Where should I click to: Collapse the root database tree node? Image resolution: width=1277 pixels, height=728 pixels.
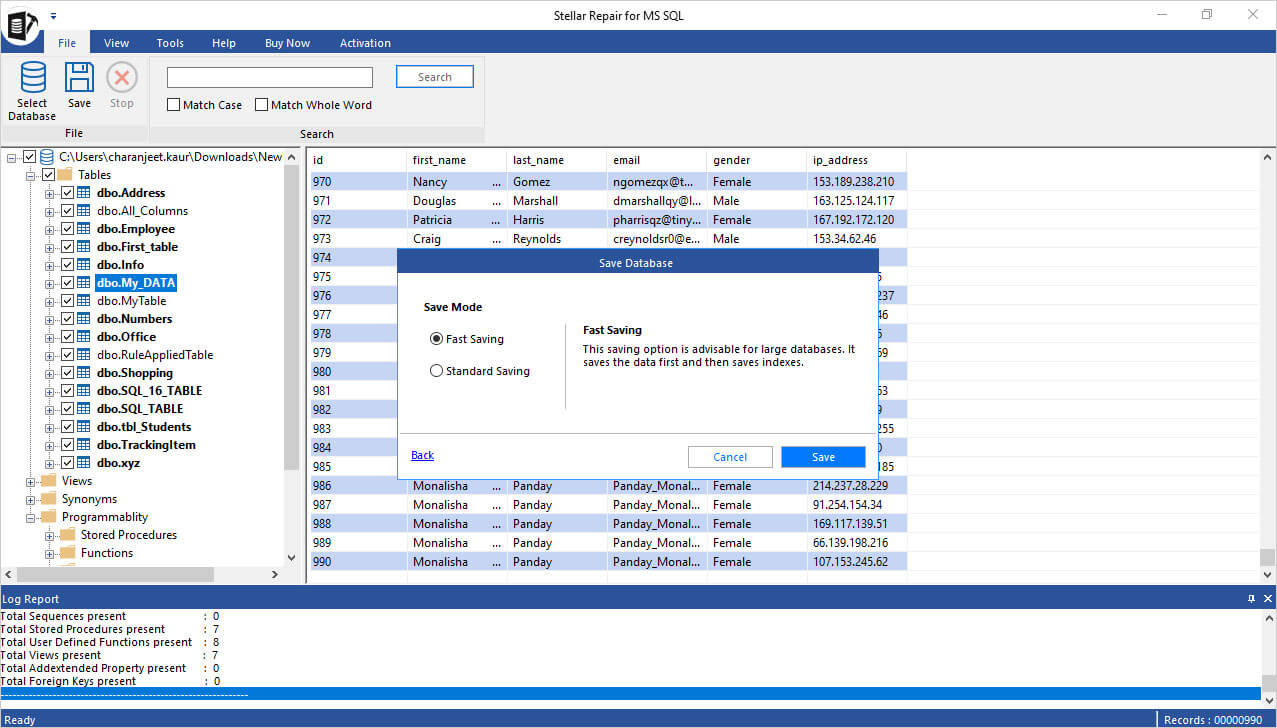click(x=12, y=157)
